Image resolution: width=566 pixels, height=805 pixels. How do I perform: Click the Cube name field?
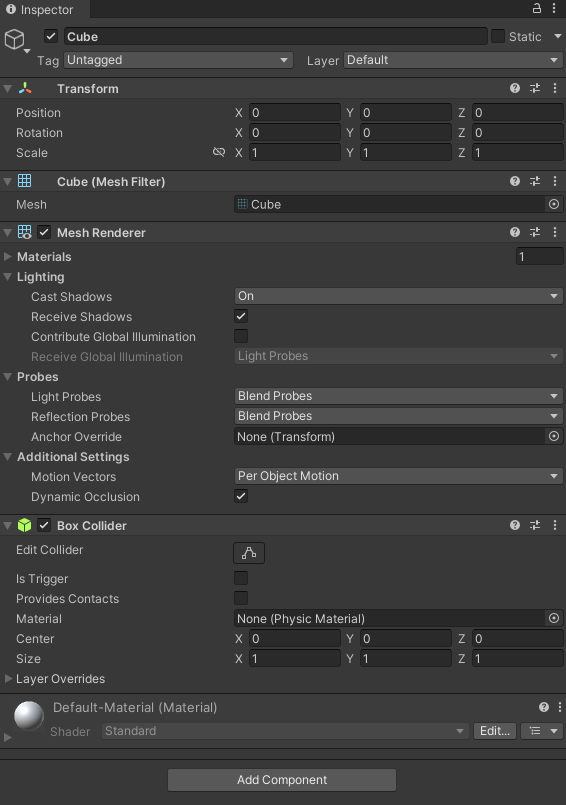point(276,36)
